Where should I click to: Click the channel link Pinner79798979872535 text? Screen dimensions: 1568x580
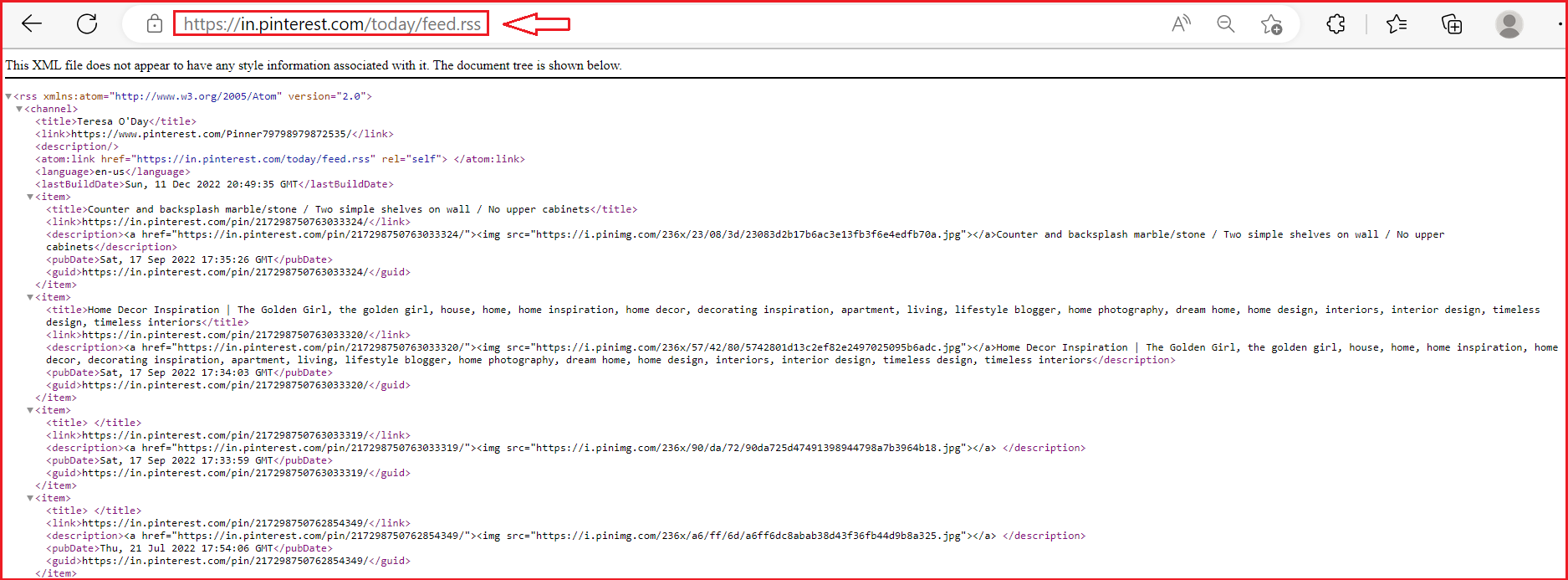pyautogui.click(x=209, y=134)
